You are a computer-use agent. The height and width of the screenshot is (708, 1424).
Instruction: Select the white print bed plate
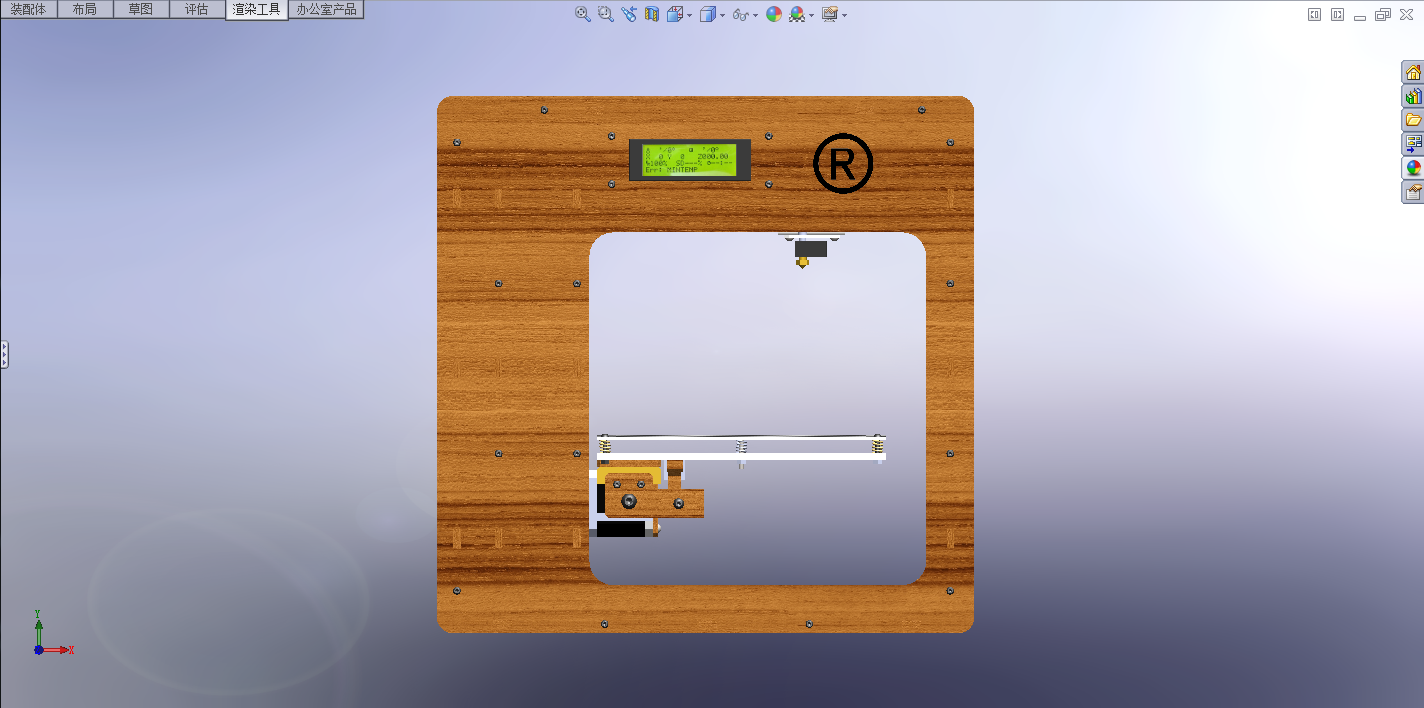pos(741,457)
